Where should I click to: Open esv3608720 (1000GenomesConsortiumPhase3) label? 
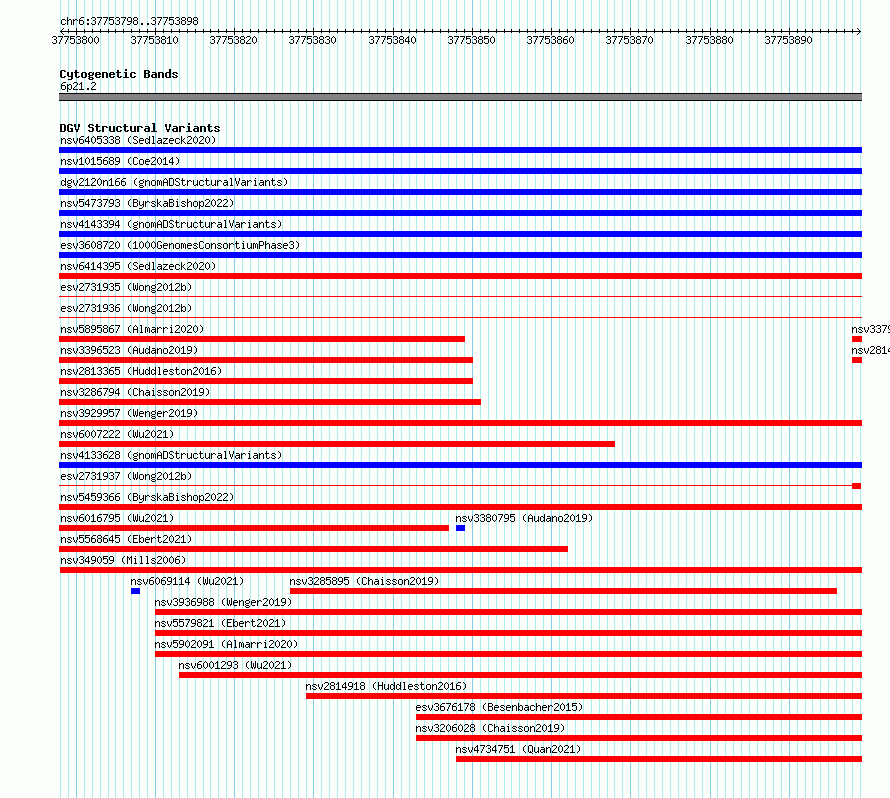coord(180,245)
